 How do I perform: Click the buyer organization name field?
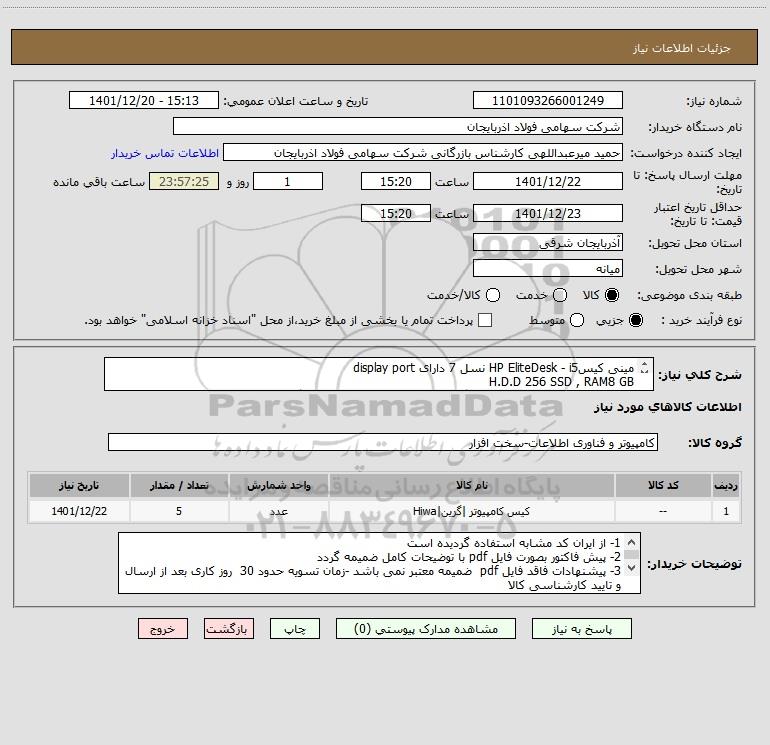[x=398, y=127]
